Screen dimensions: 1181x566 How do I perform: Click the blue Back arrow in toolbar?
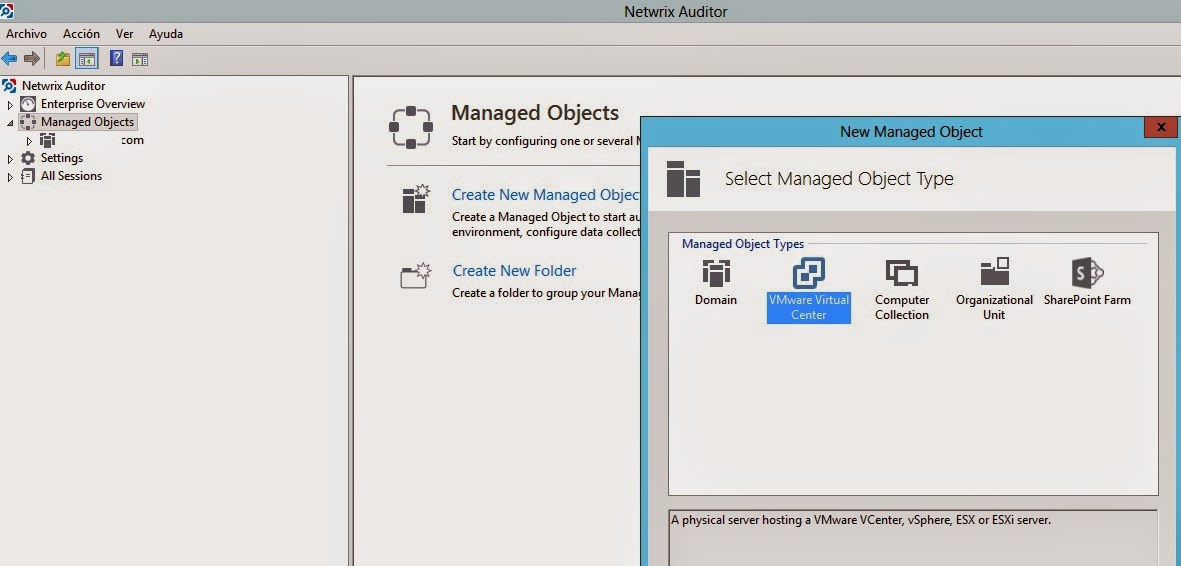pos(10,59)
